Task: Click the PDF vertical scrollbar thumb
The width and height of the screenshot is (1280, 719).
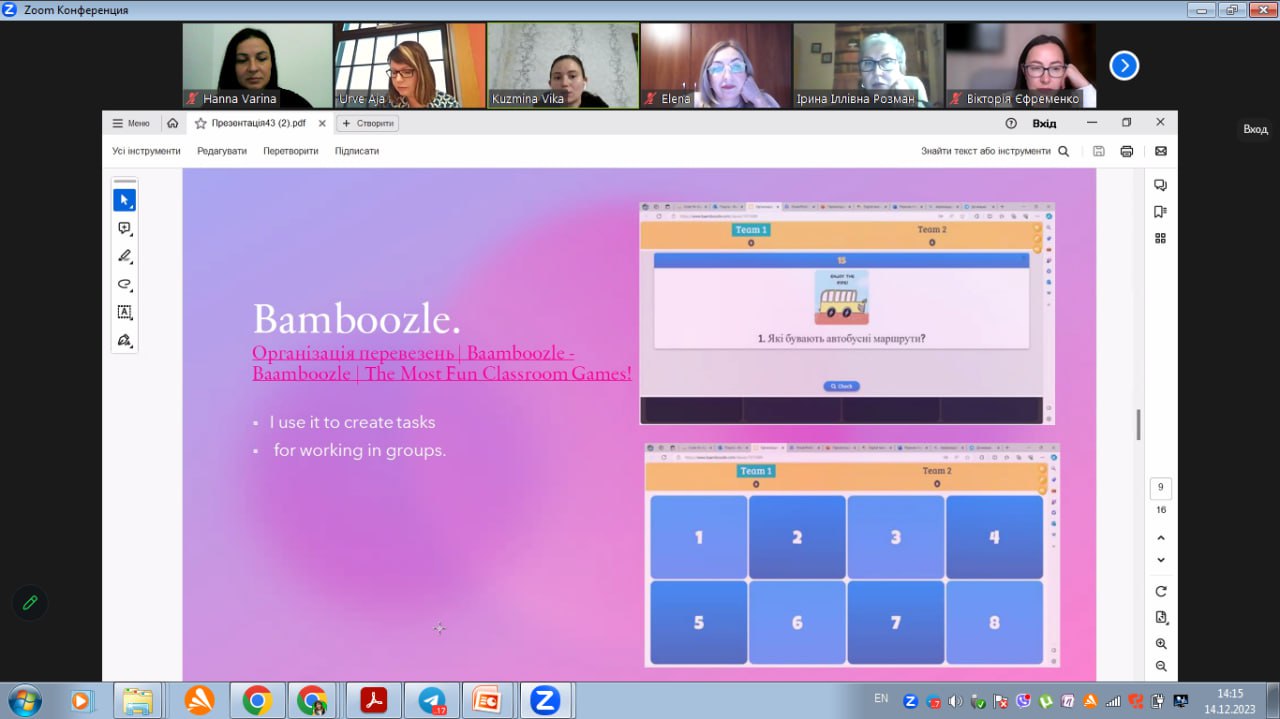Action: pyautogui.click(x=1139, y=424)
